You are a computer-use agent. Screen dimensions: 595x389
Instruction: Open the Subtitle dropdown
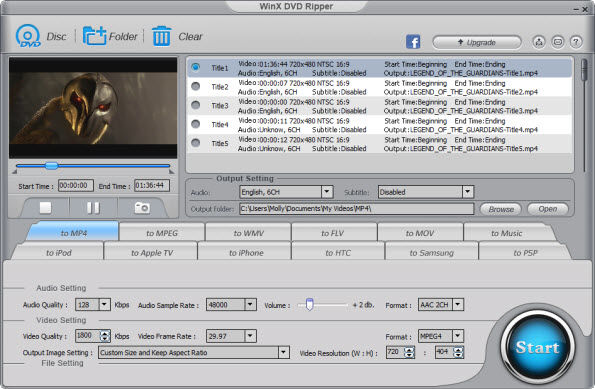pyautogui.click(x=468, y=192)
